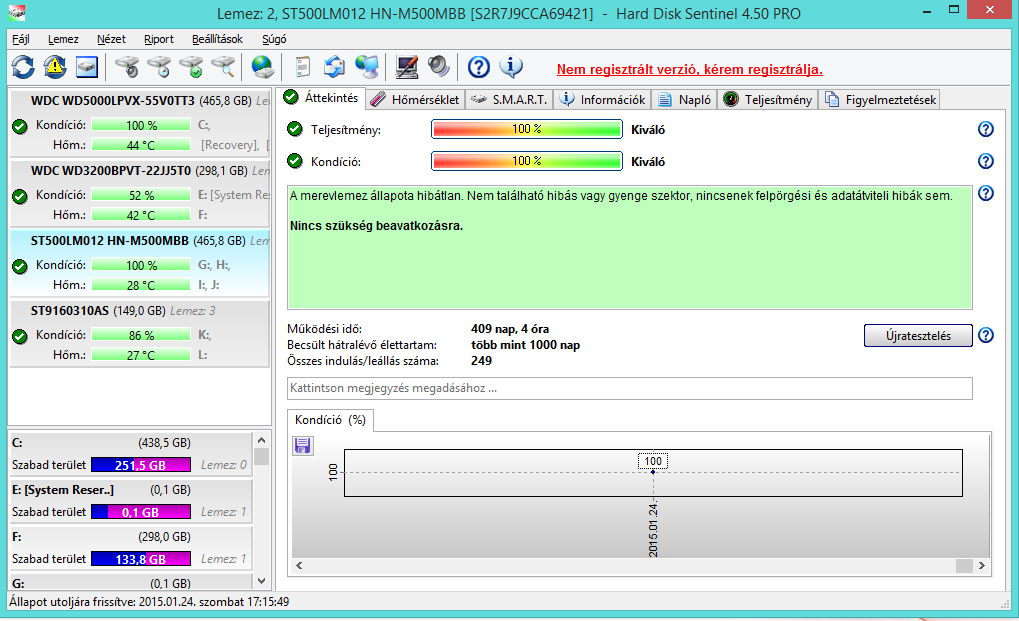Click the blue question mark help toolbar icon

pyautogui.click(x=479, y=67)
